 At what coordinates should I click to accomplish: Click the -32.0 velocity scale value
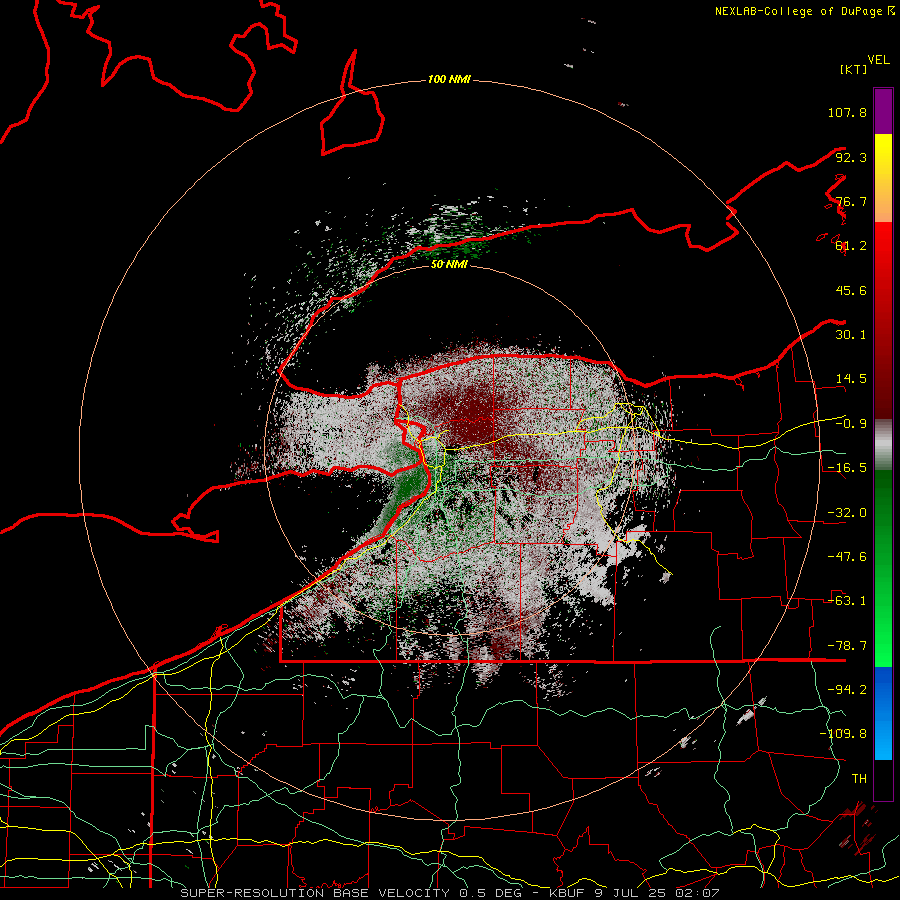pyautogui.click(x=847, y=513)
